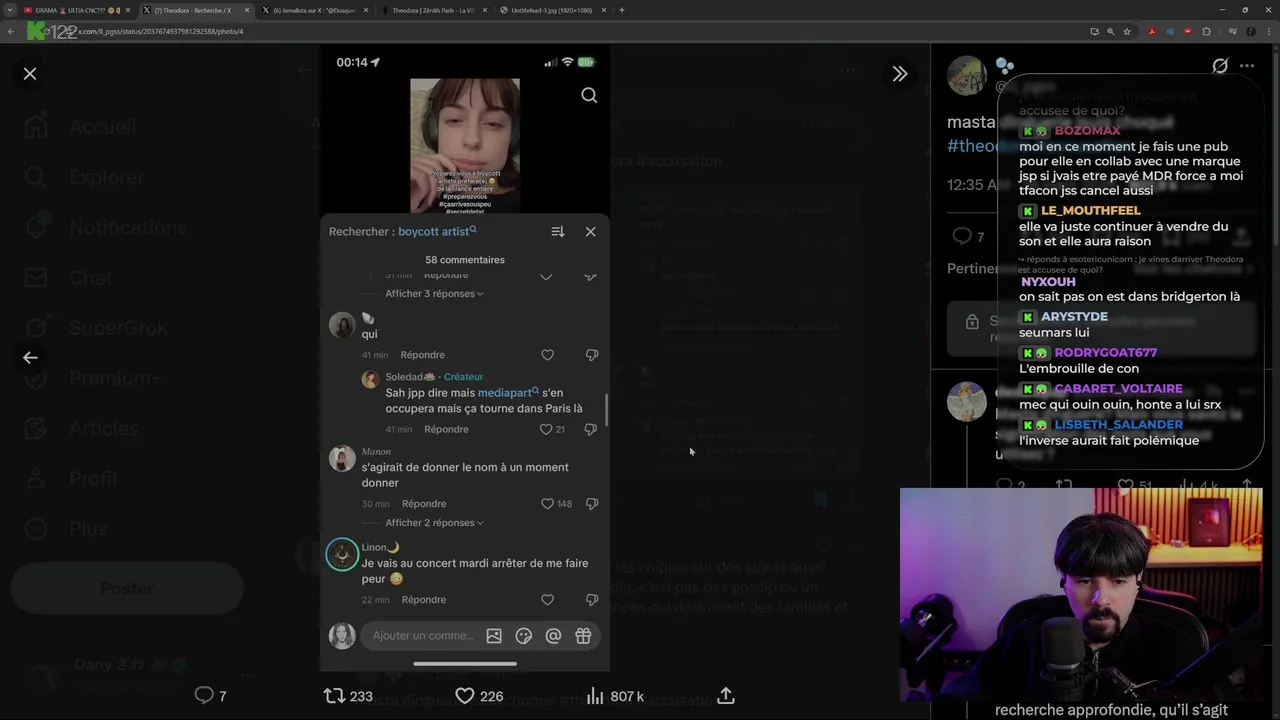This screenshot has height=720, width=1280.
Task: Dislike Linon's concert comment
Action: click(x=591, y=600)
